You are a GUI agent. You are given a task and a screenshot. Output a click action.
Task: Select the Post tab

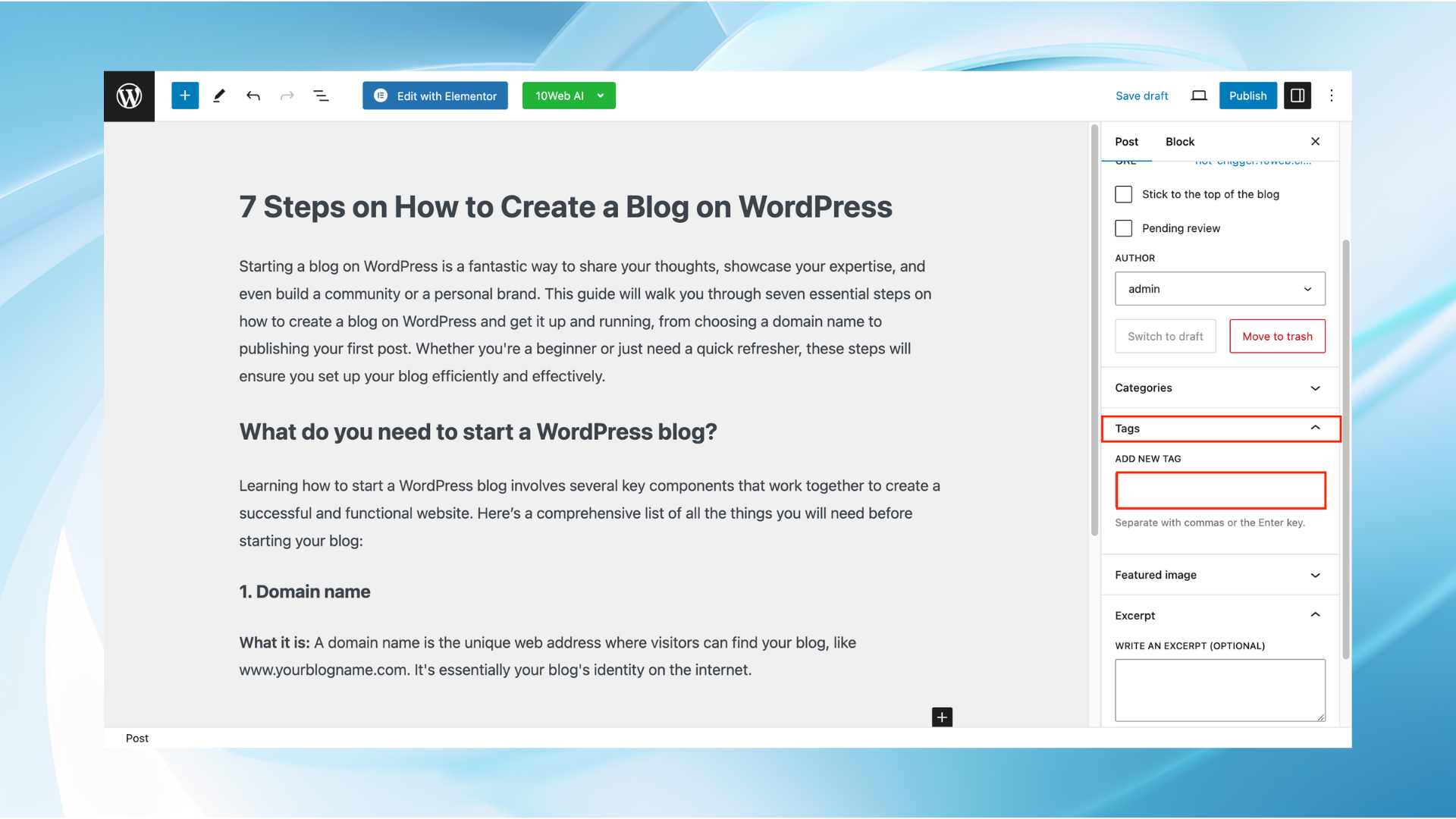pyautogui.click(x=1126, y=142)
